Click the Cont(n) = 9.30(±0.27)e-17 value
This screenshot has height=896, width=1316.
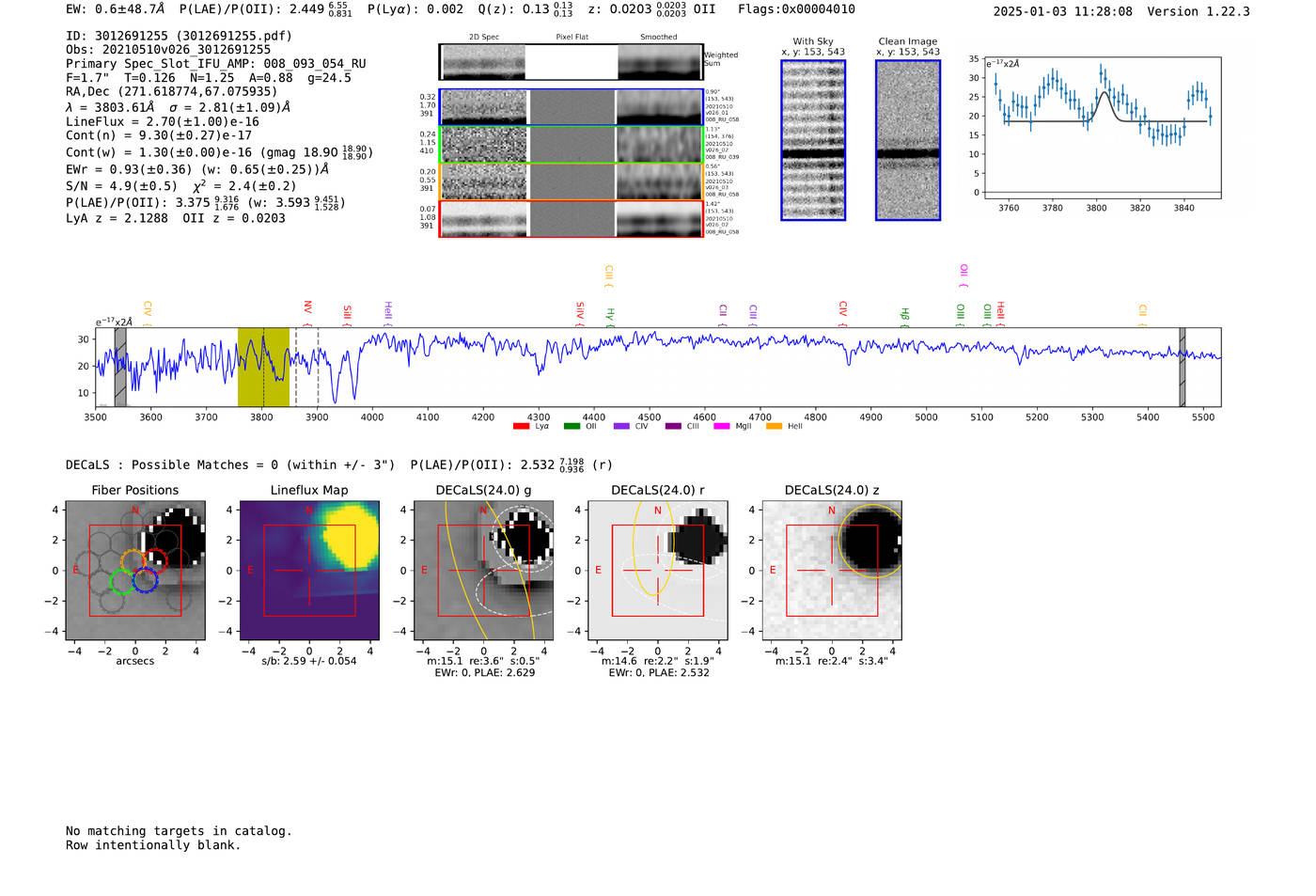159,135
